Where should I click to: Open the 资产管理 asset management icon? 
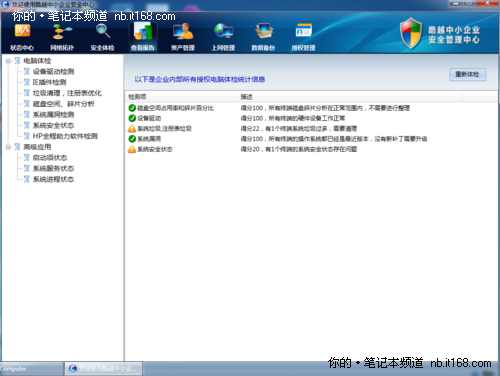point(183,38)
